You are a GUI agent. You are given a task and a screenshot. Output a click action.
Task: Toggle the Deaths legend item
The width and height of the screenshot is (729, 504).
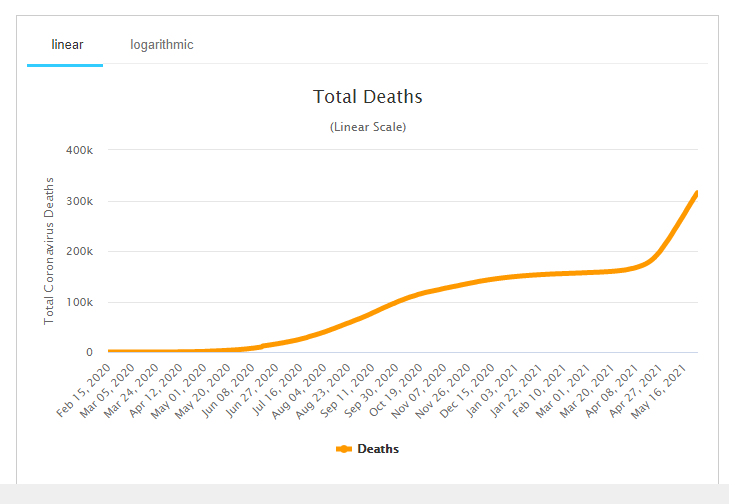[x=367, y=449]
